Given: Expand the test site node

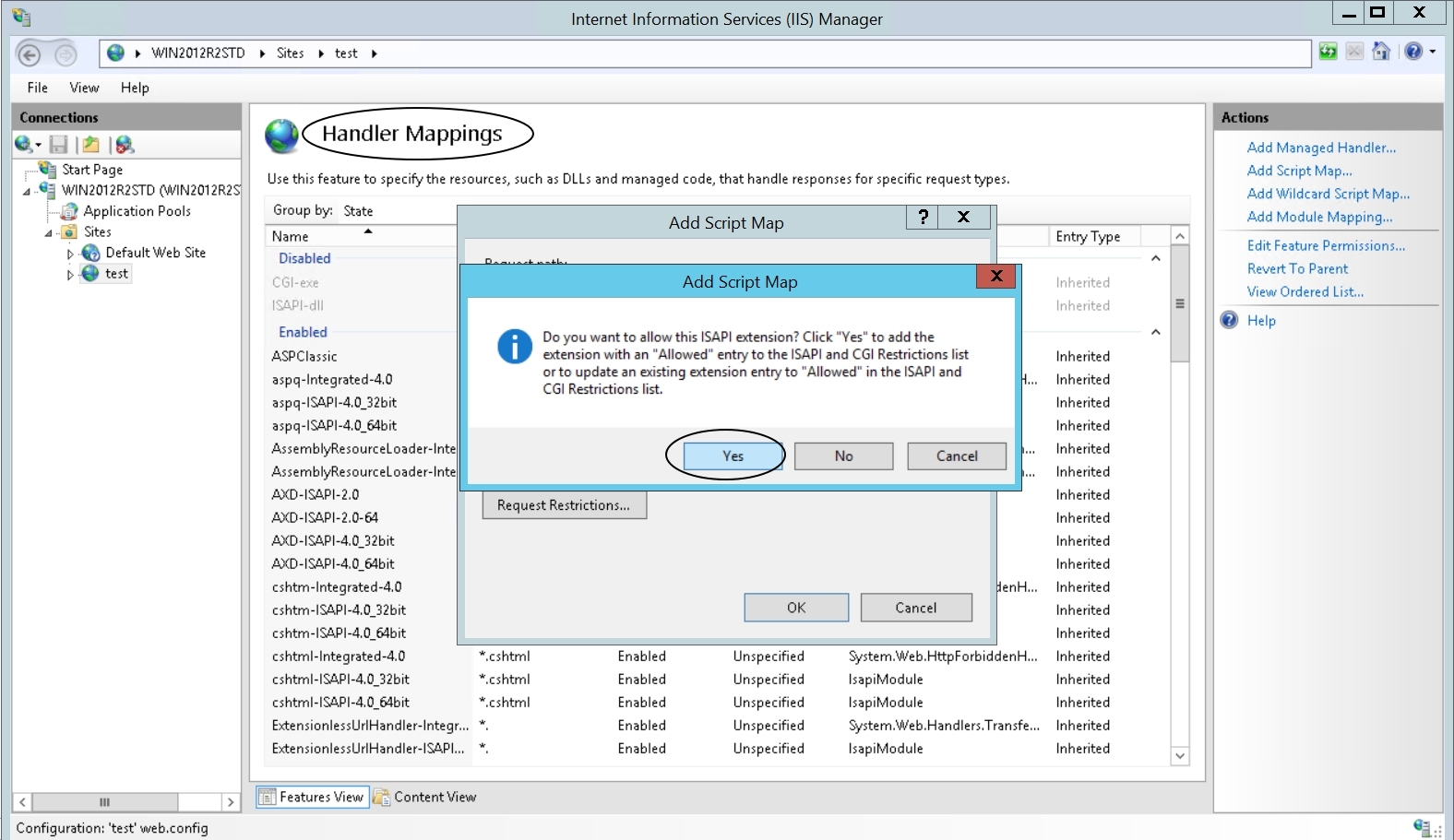Looking at the screenshot, I should point(70,274).
